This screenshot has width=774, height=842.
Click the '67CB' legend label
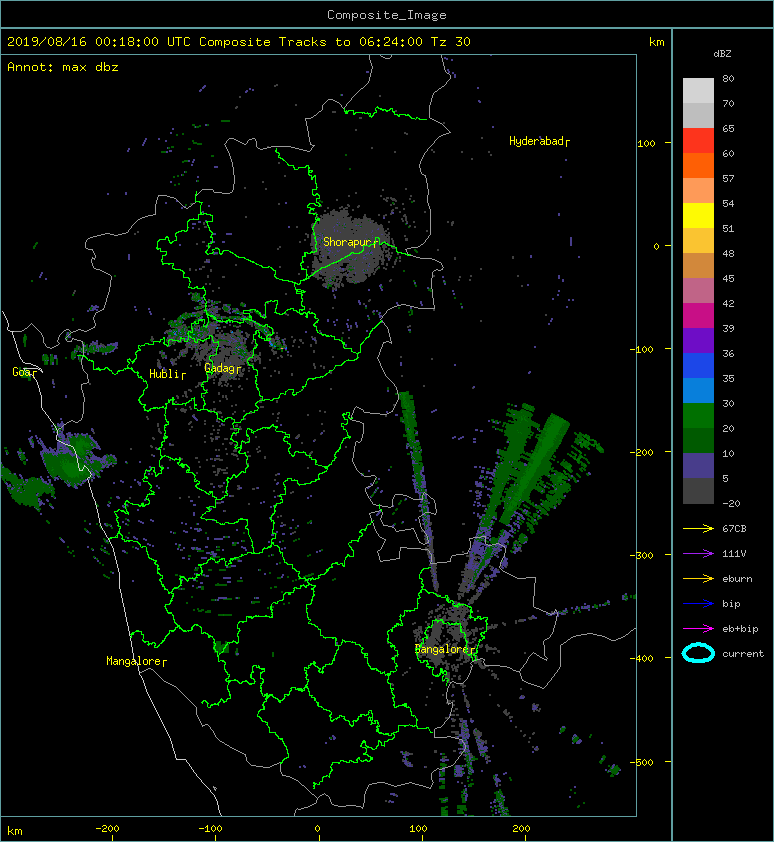coord(734,529)
